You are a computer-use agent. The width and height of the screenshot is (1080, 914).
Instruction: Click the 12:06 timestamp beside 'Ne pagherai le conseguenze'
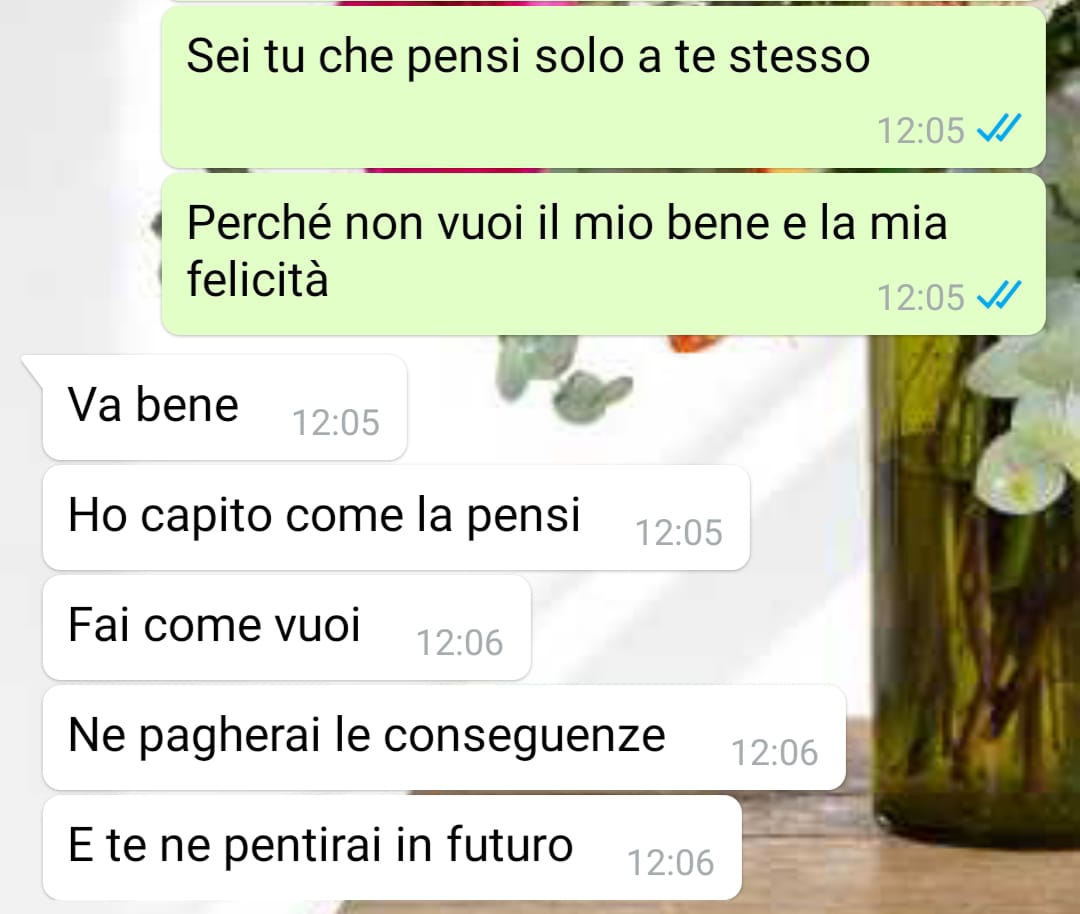click(775, 752)
